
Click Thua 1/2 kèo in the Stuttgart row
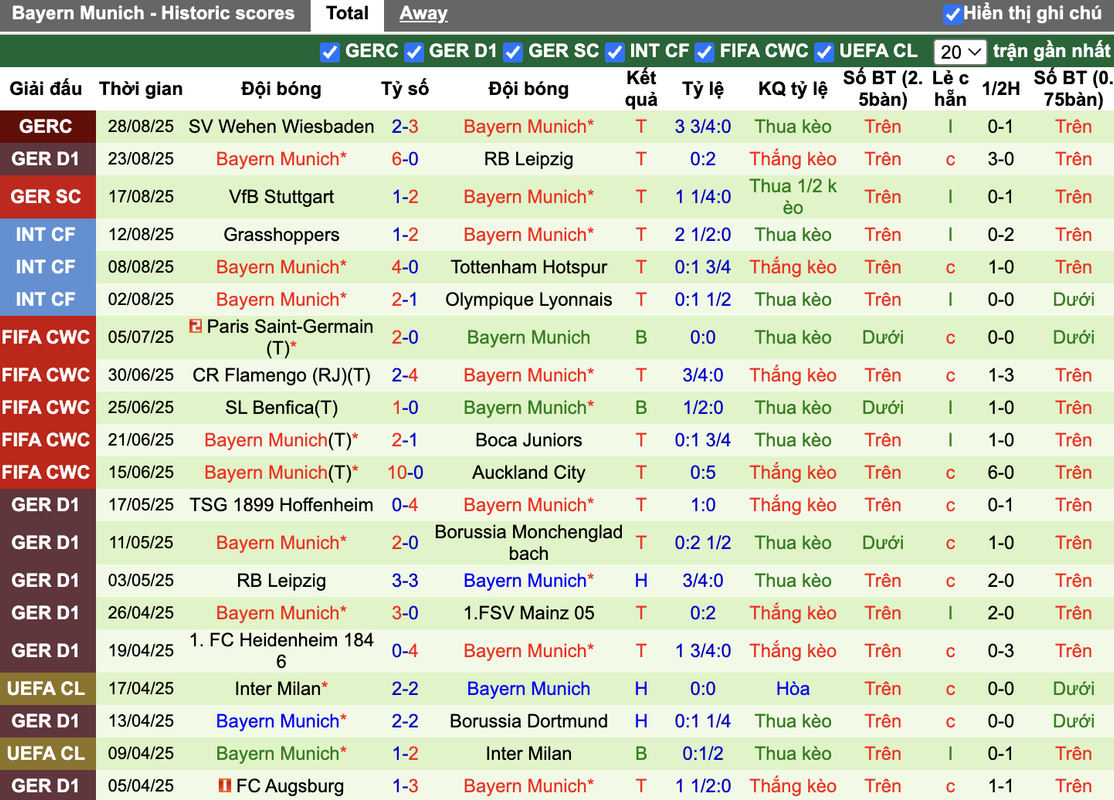(793, 197)
